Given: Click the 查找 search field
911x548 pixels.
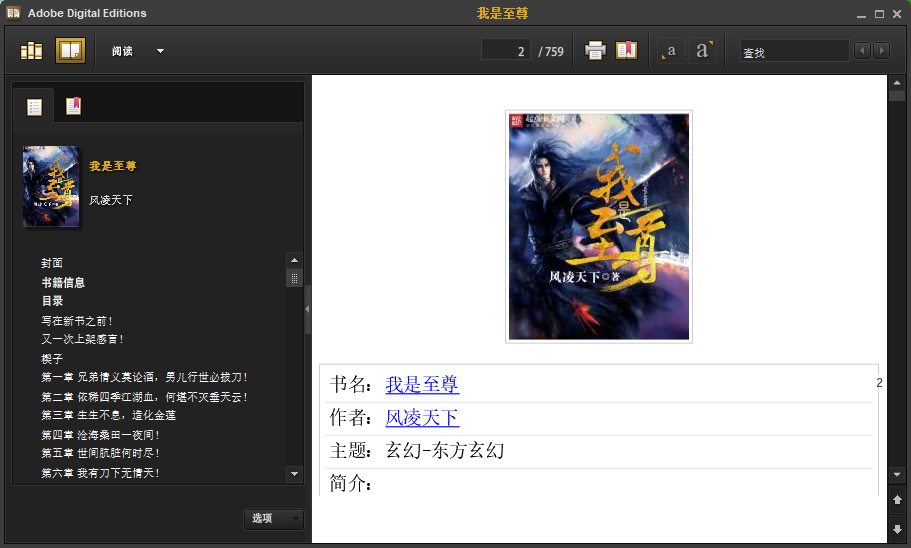Looking at the screenshot, I should (x=794, y=52).
